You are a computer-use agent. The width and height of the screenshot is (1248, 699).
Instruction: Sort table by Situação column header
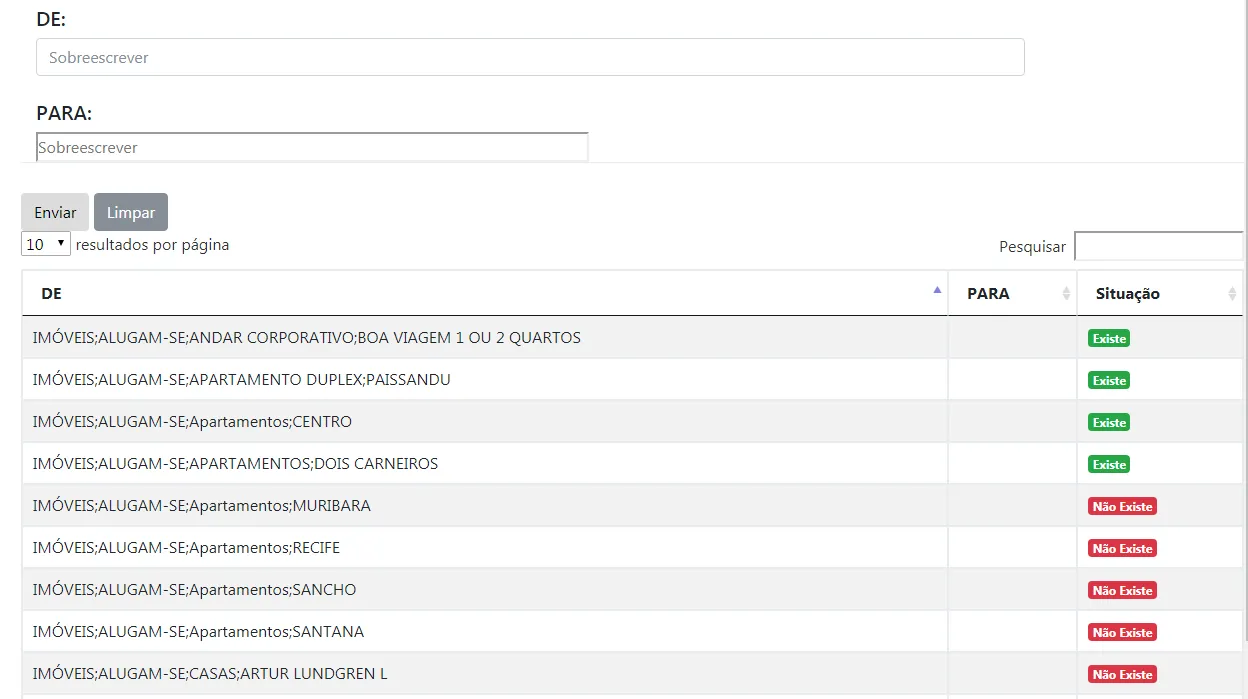pyautogui.click(x=1160, y=293)
